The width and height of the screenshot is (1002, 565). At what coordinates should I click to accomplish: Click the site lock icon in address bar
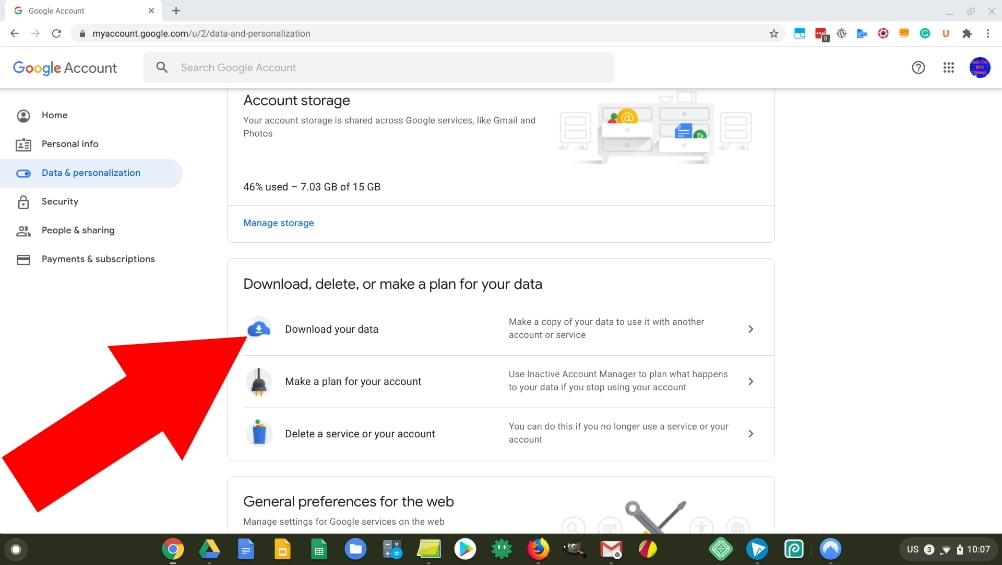click(82, 33)
